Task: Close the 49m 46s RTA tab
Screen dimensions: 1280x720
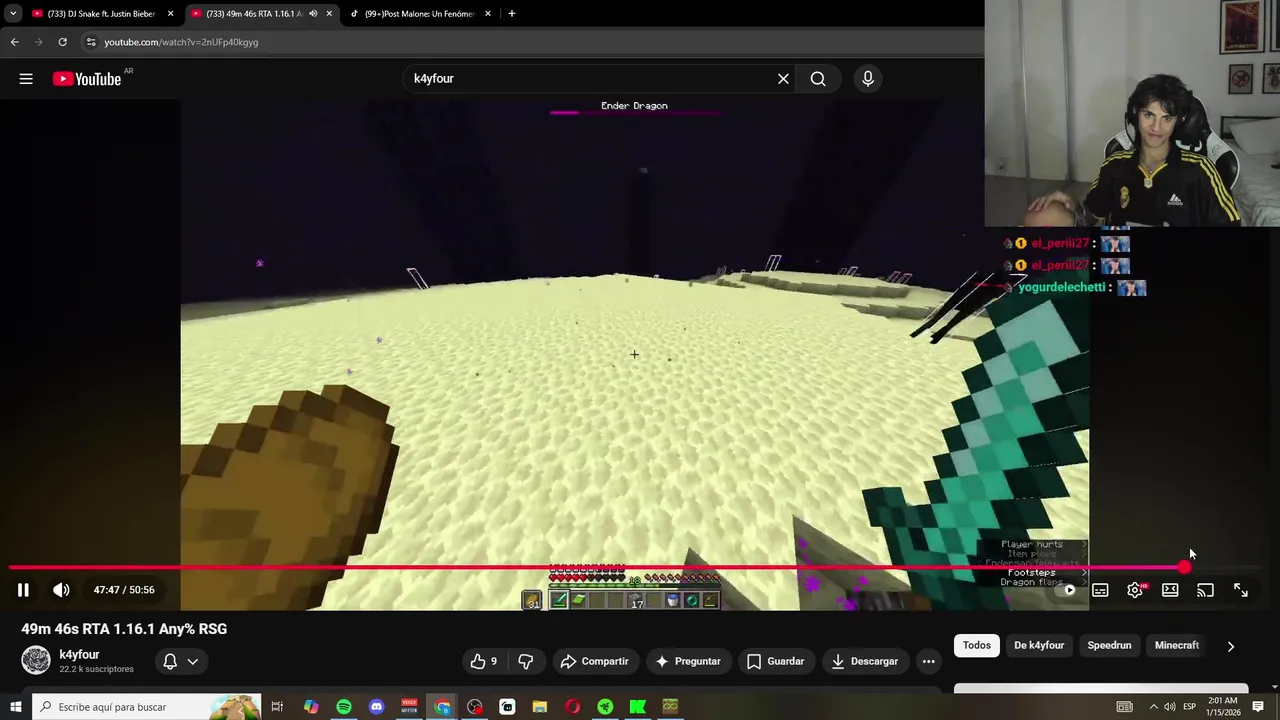Action: 329,14
